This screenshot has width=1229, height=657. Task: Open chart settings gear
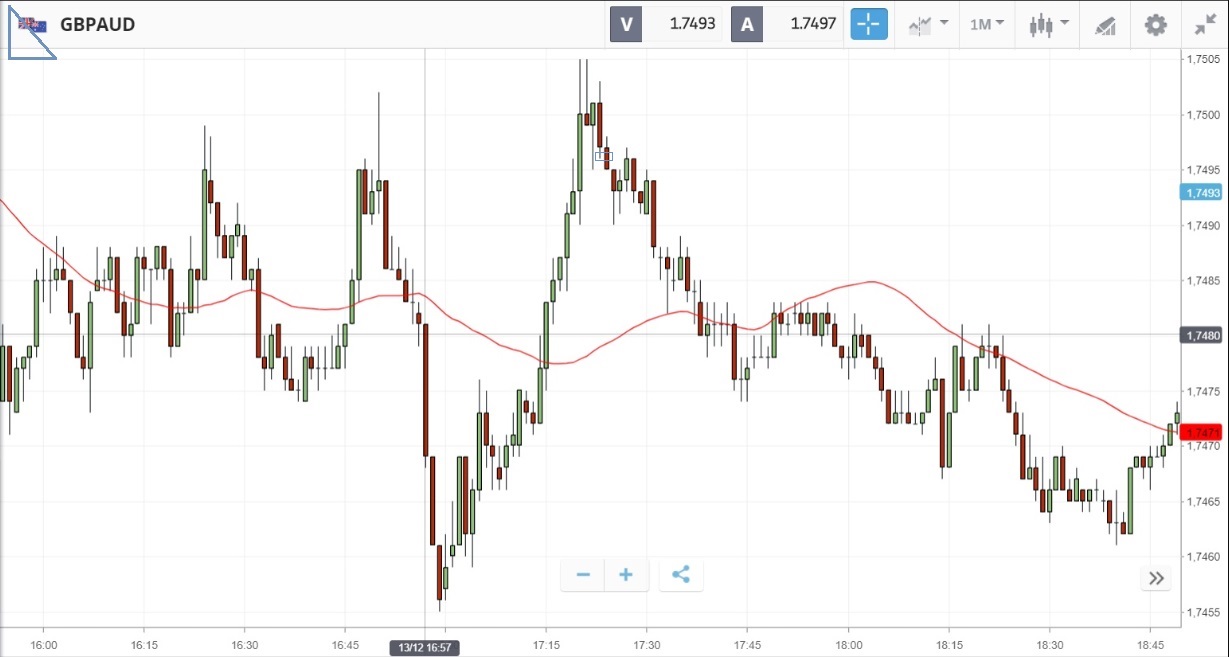coord(1155,24)
